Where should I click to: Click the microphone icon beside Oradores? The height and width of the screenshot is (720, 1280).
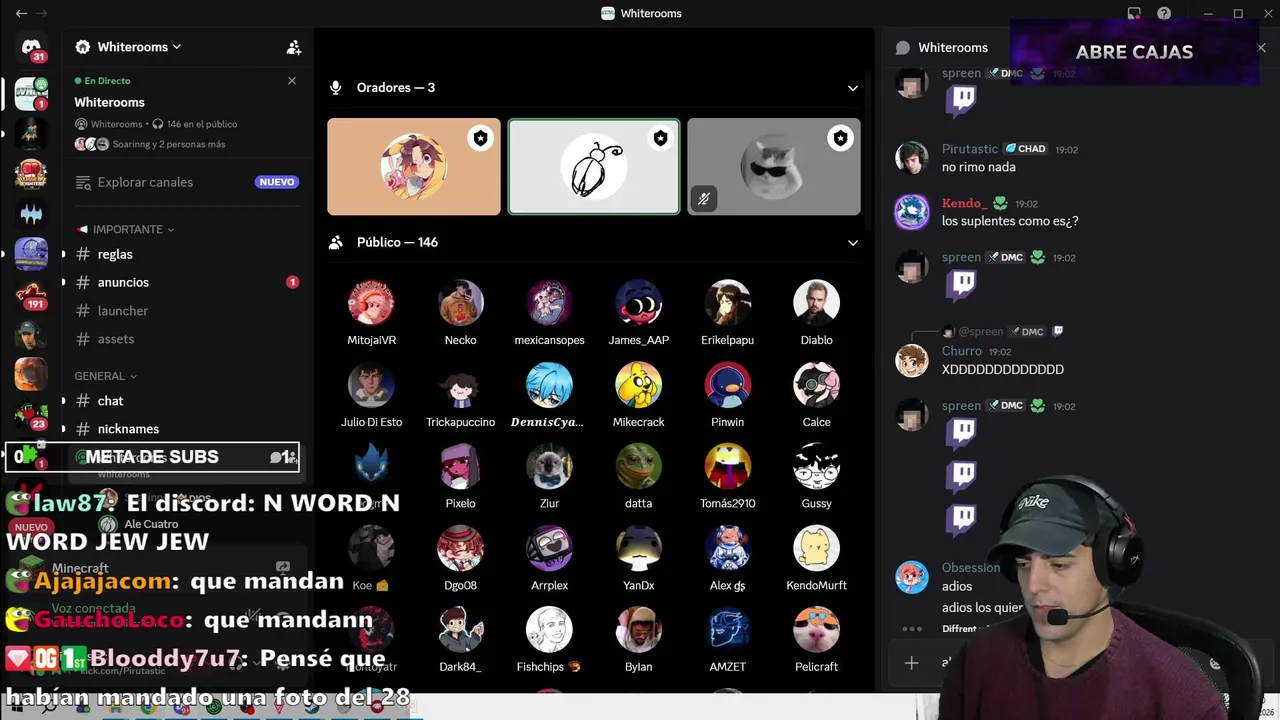coord(336,88)
